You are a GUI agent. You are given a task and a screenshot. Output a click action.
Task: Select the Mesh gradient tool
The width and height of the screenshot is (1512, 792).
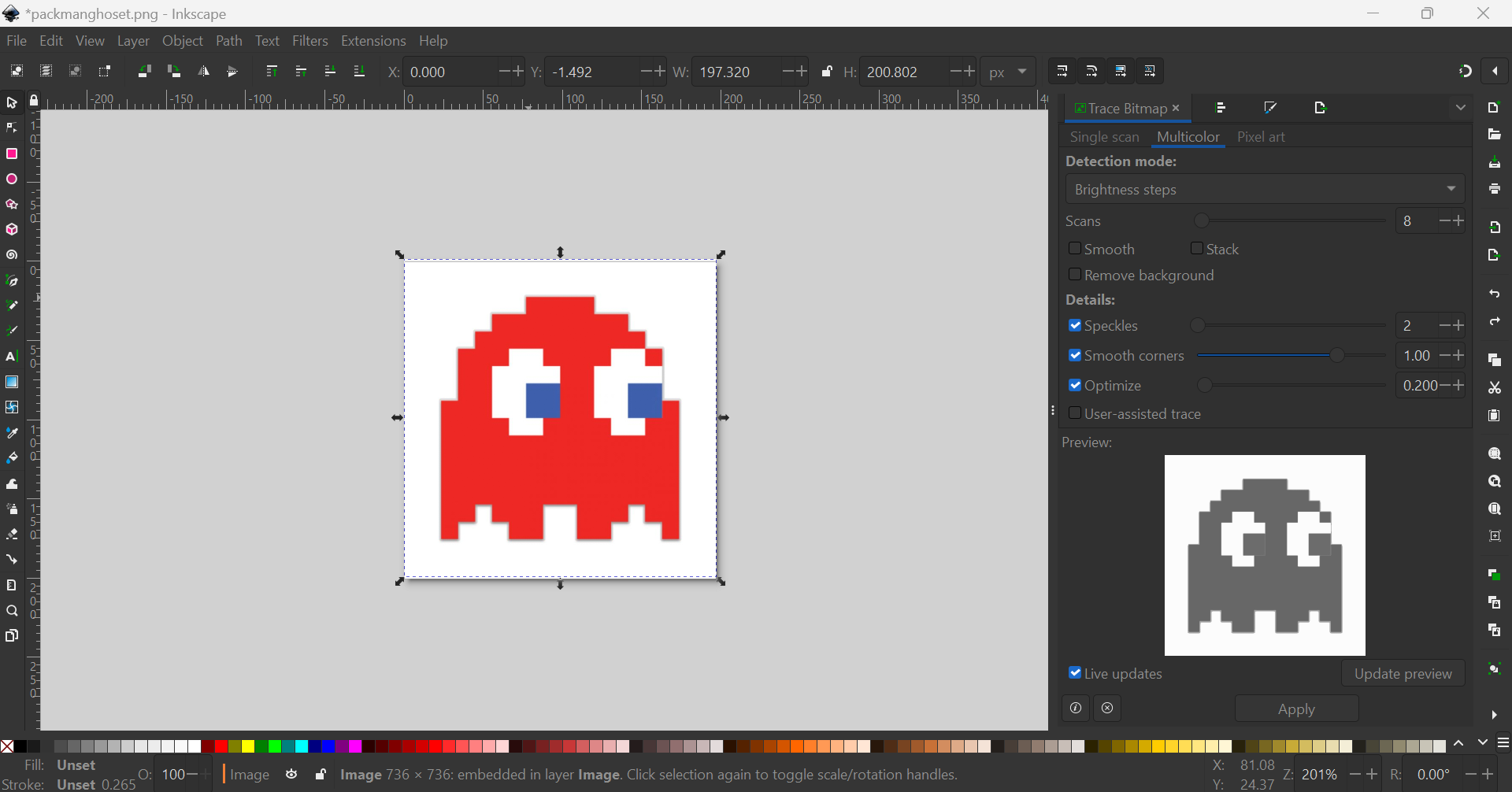[x=12, y=407]
